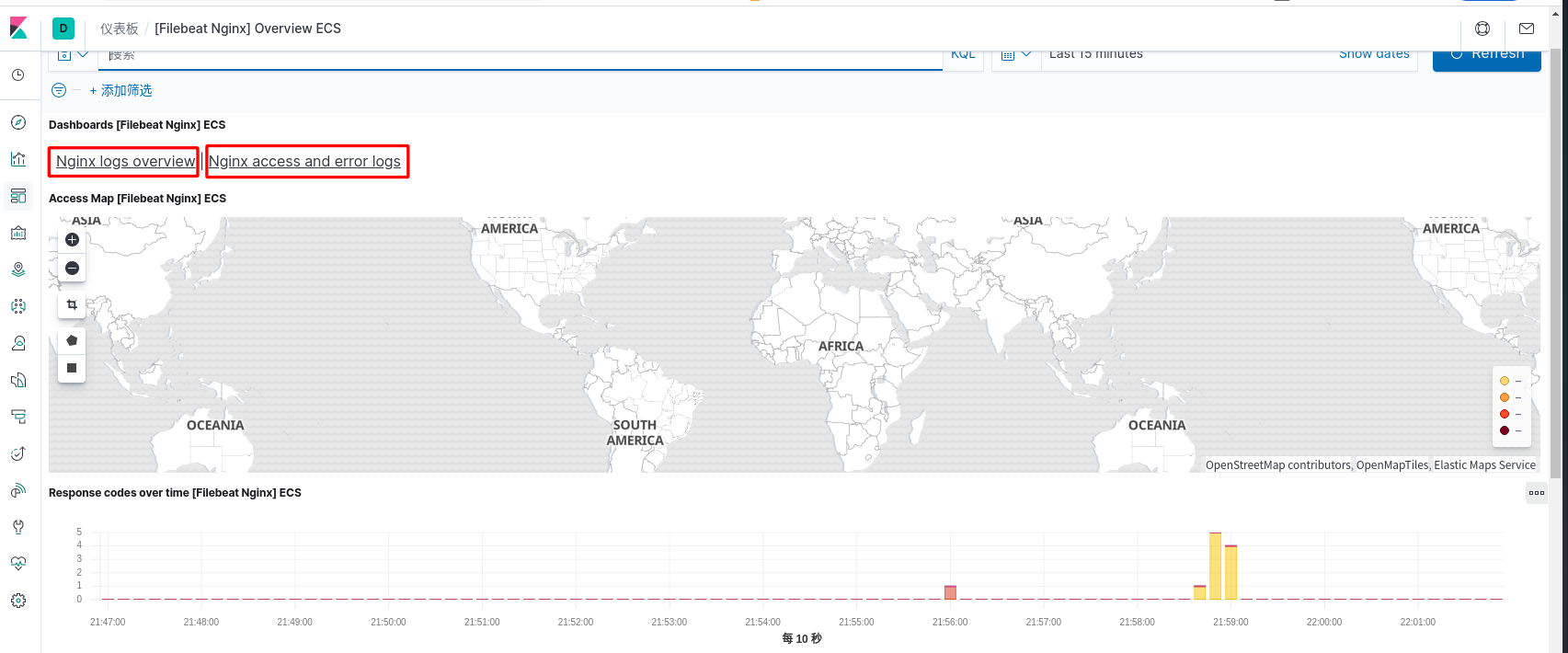
Task: Zoom in on the access map
Action: tap(72, 240)
